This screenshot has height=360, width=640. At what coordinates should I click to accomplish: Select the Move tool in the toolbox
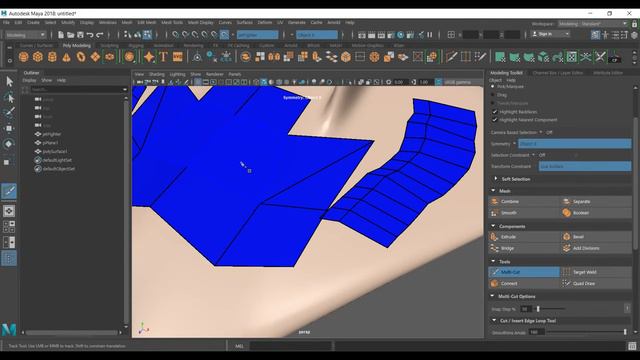click(9, 128)
